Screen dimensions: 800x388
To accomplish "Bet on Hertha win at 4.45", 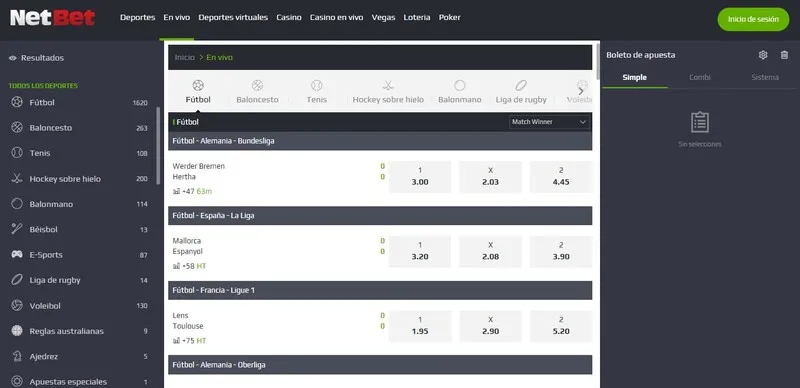I will coord(561,177).
